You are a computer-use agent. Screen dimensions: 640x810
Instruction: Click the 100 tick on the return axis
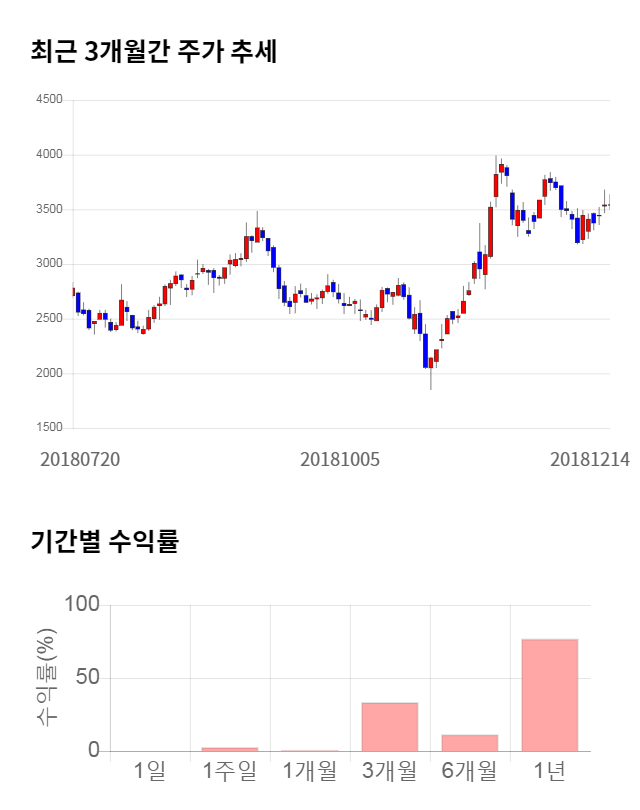pos(81,605)
